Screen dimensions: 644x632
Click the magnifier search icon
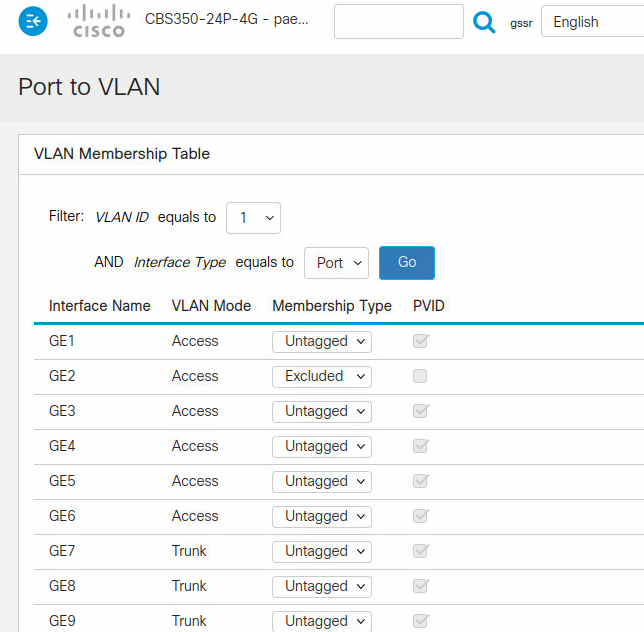point(484,22)
